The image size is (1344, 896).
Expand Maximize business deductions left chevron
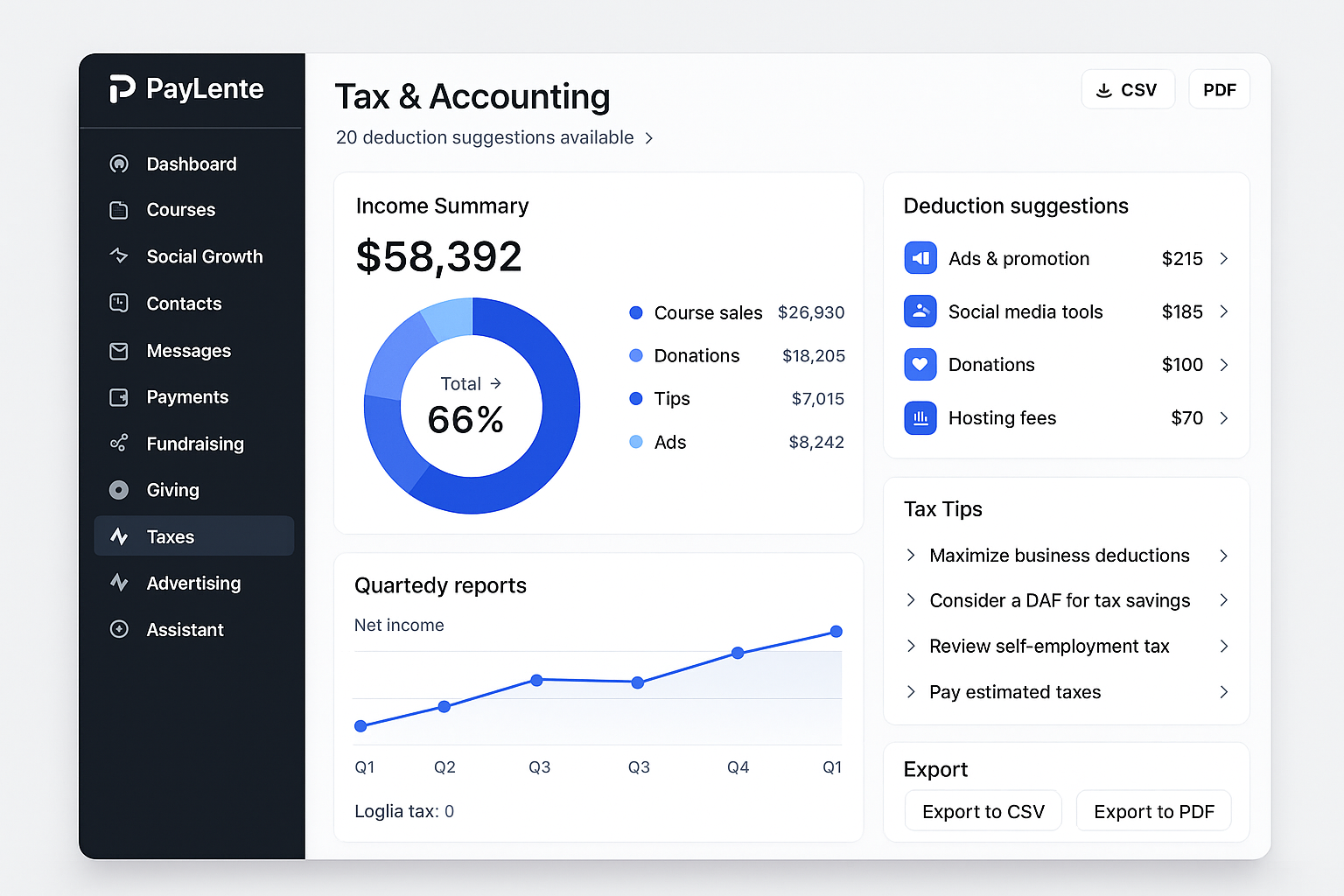click(x=911, y=555)
